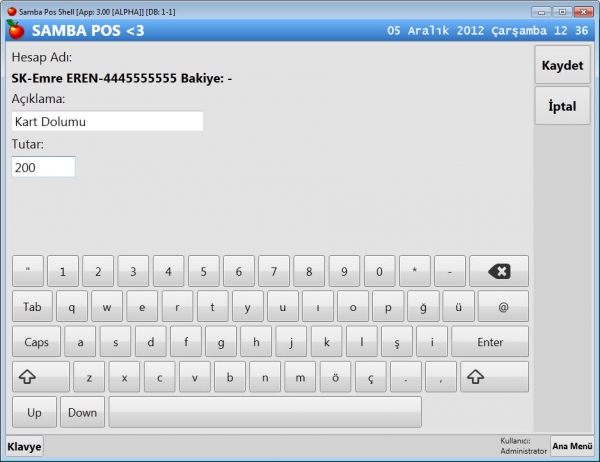Image resolution: width=600 pixels, height=462 pixels.
Task: Tap the a key
Action: [80, 342]
